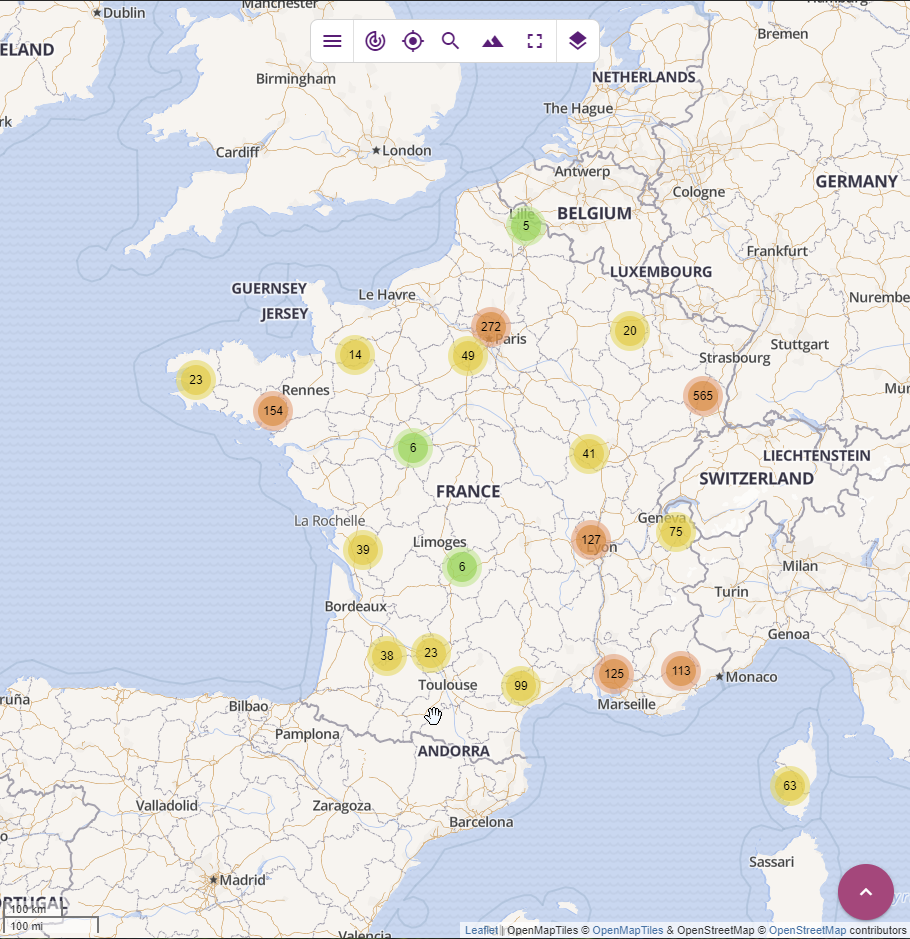The width and height of the screenshot is (910, 939).
Task: Expand the 75 cluster near Geneva
Action: pos(676,532)
